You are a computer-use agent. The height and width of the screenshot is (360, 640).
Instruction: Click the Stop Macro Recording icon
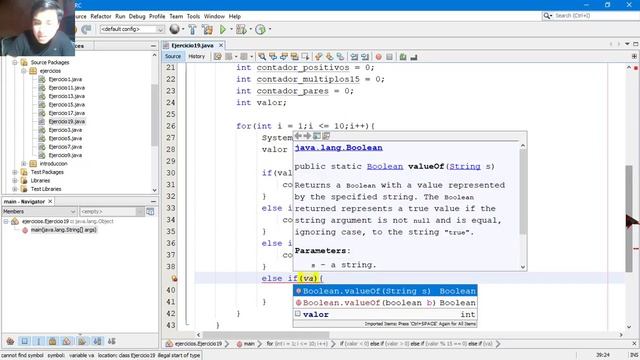[389, 57]
